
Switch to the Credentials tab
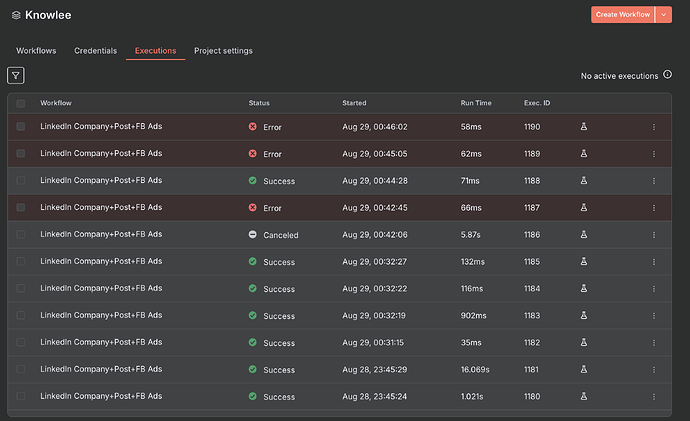(x=95, y=51)
